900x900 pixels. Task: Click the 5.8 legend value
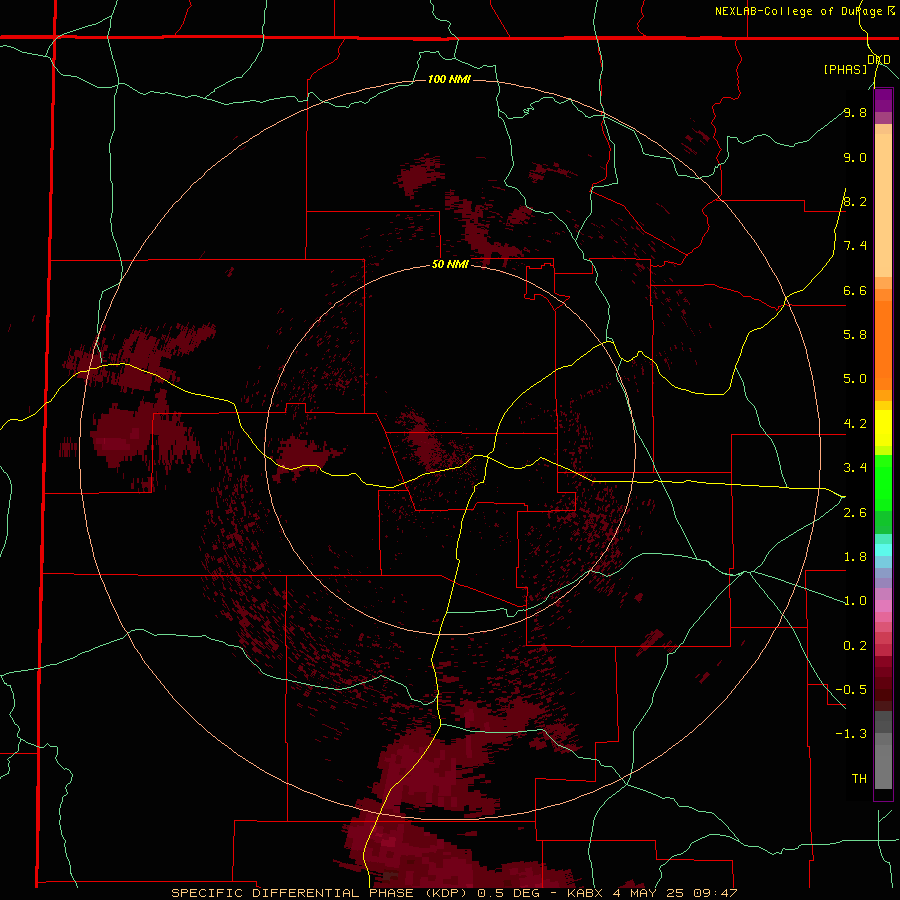point(855,335)
